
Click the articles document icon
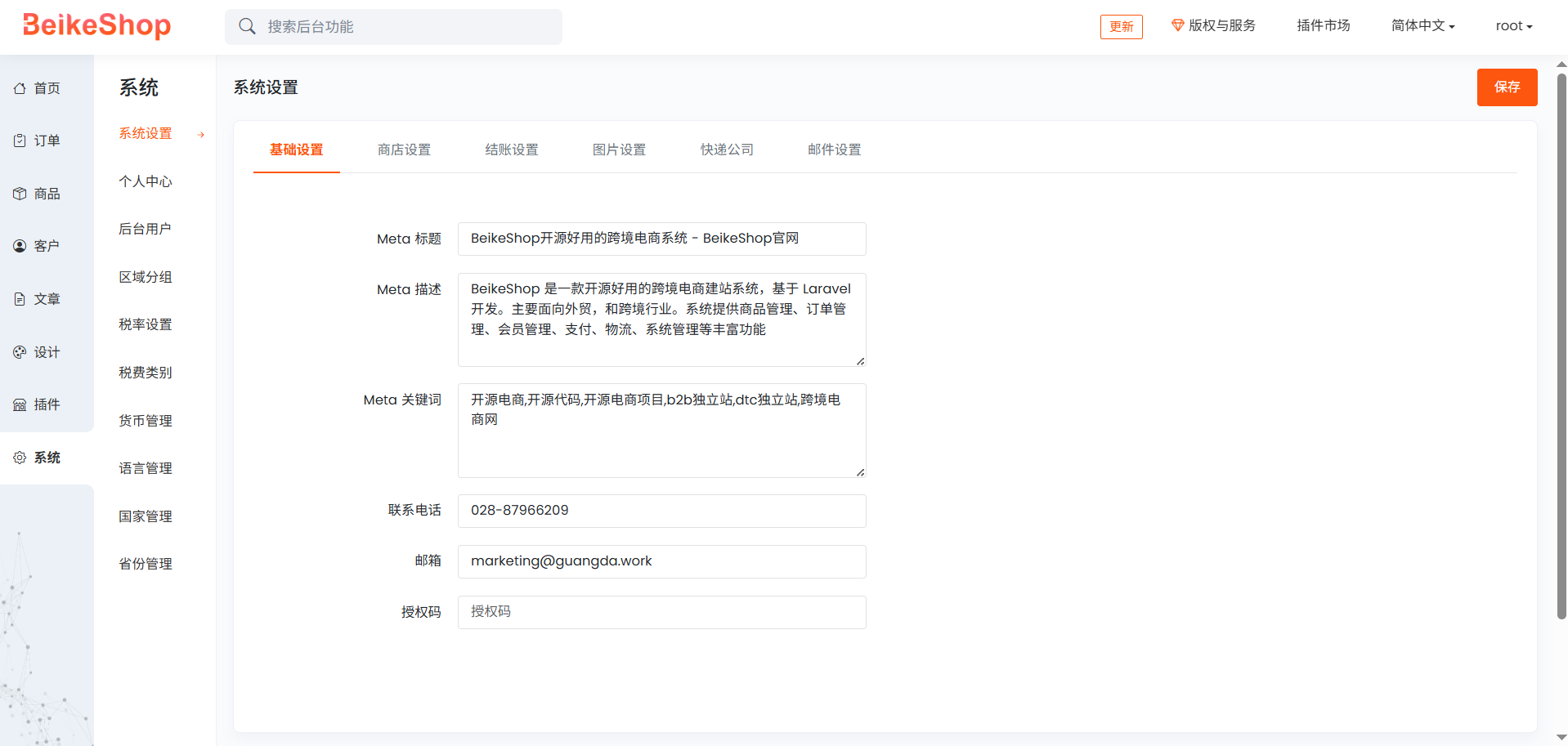[x=20, y=299]
